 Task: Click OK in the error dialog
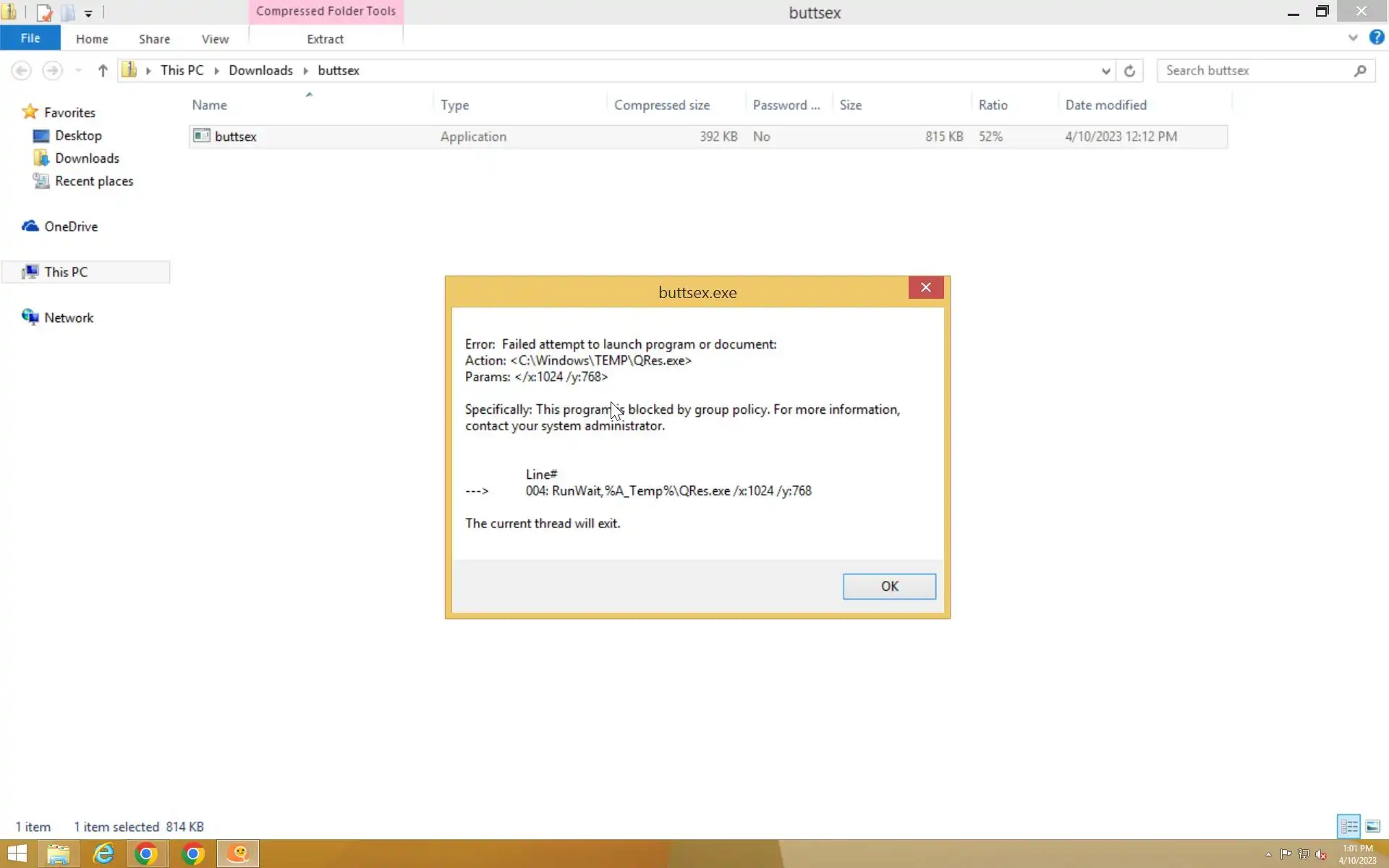tap(888, 586)
